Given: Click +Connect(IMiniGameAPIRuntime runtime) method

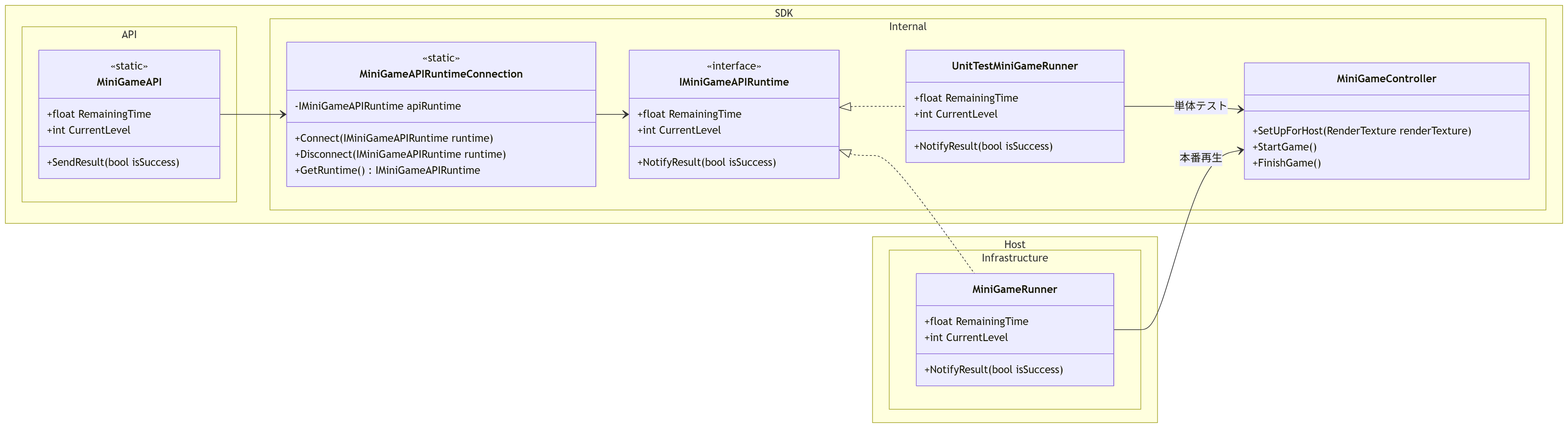Looking at the screenshot, I should click(394, 138).
